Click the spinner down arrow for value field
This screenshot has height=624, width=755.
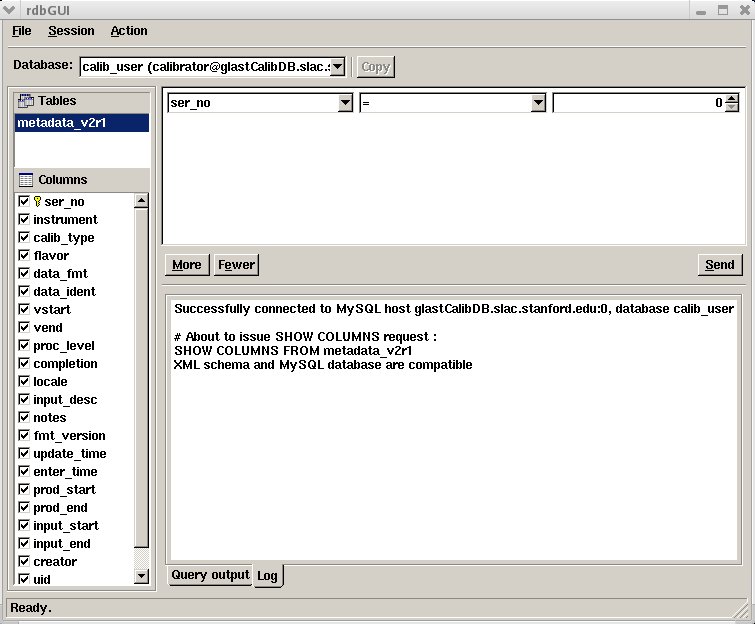(732, 107)
